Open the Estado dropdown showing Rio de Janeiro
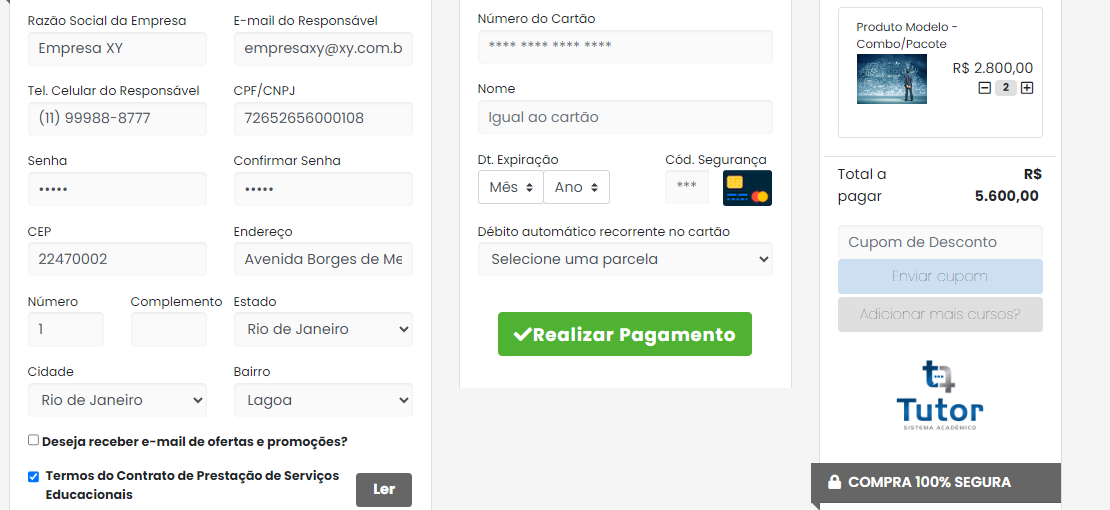1110x510 pixels. click(x=323, y=329)
